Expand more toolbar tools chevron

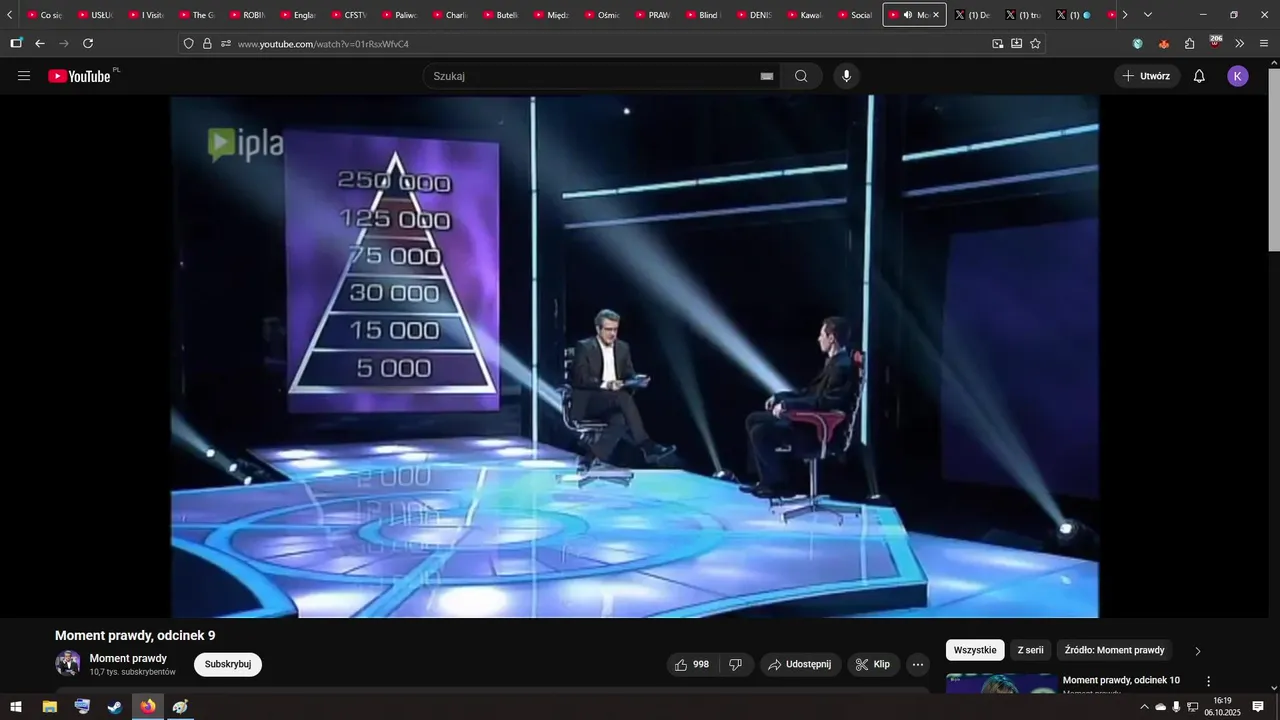tap(1240, 44)
